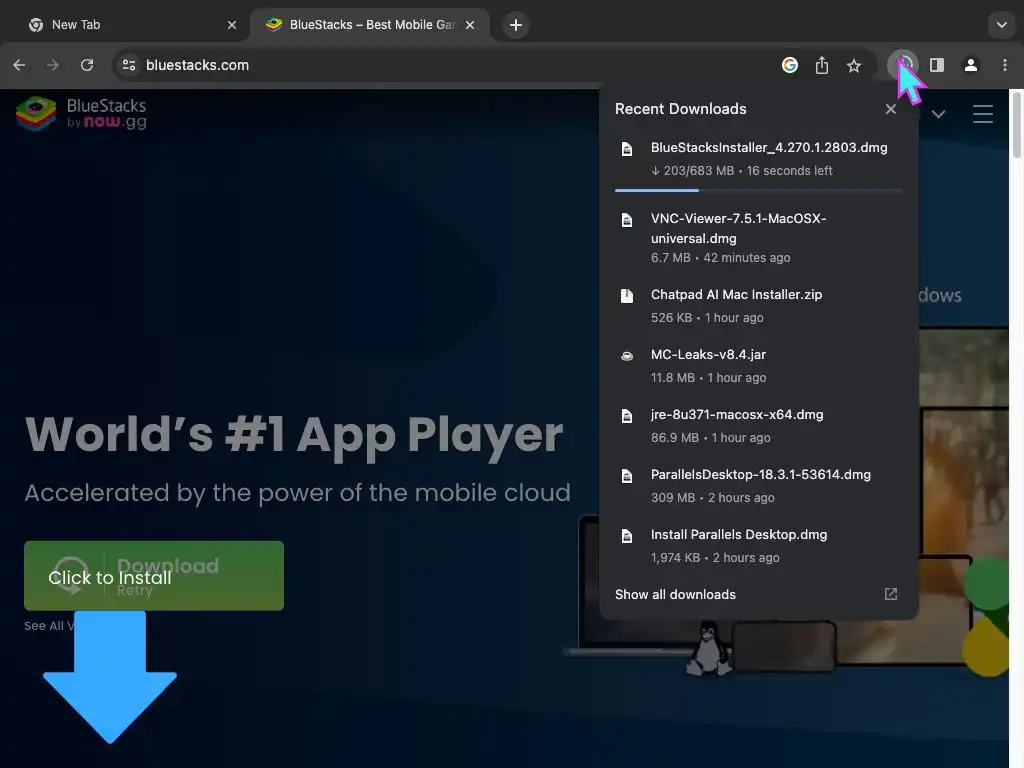The height and width of the screenshot is (768, 1024).
Task: Click the BlueStacks download progress bar
Action: click(x=759, y=190)
